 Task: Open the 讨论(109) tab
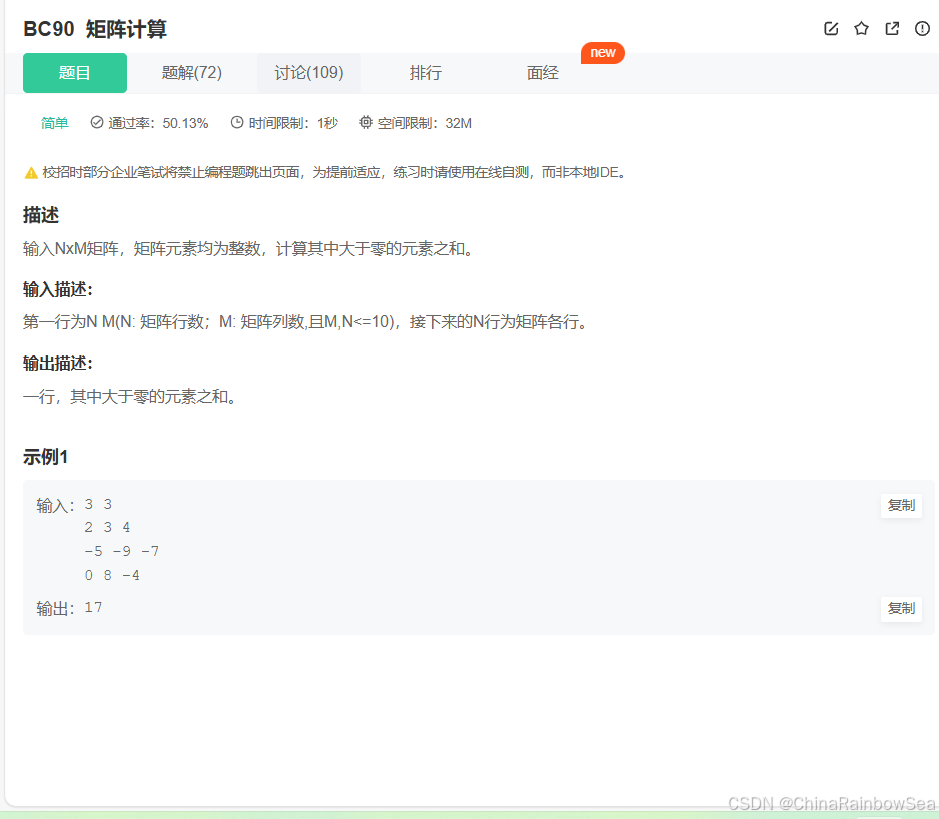coord(308,72)
